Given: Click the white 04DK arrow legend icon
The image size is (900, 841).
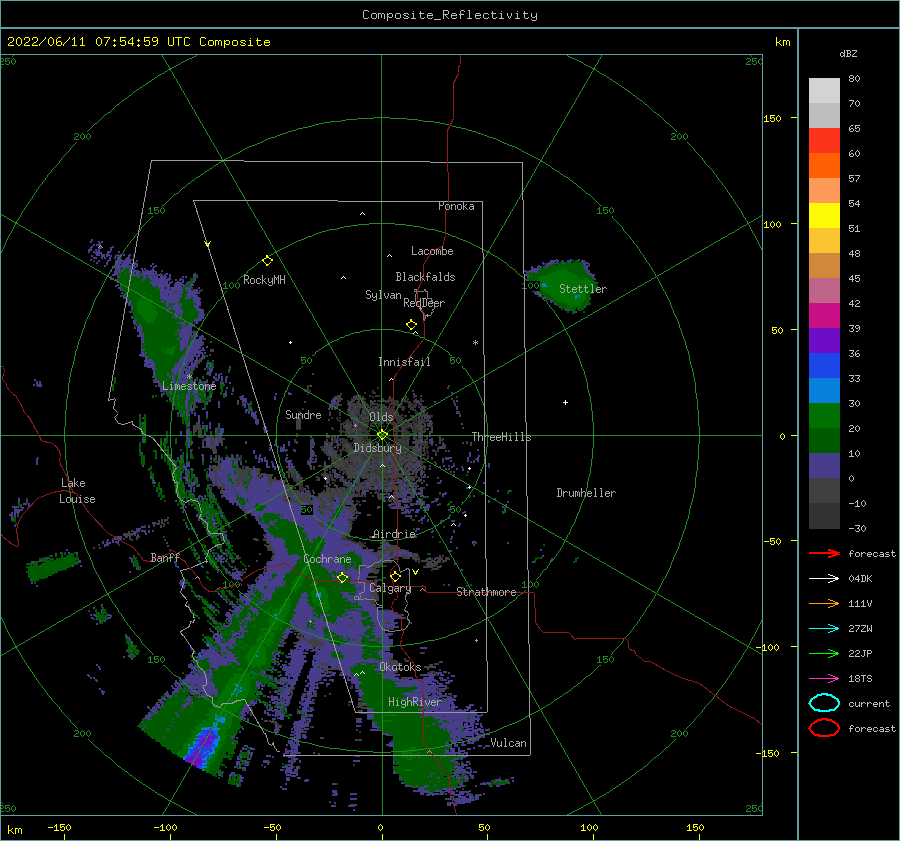Looking at the screenshot, I should [x=824, y=579].
